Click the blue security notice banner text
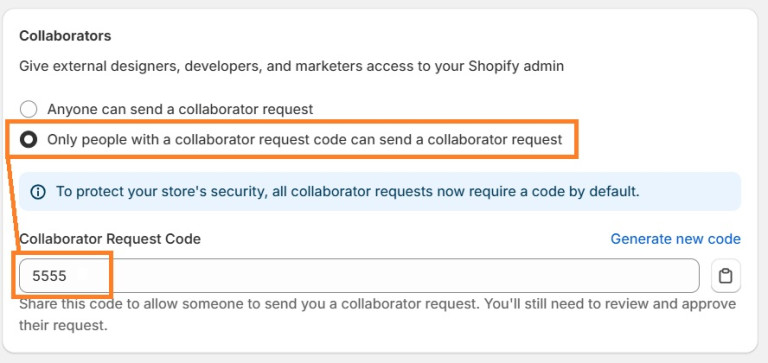 [347, 192]
